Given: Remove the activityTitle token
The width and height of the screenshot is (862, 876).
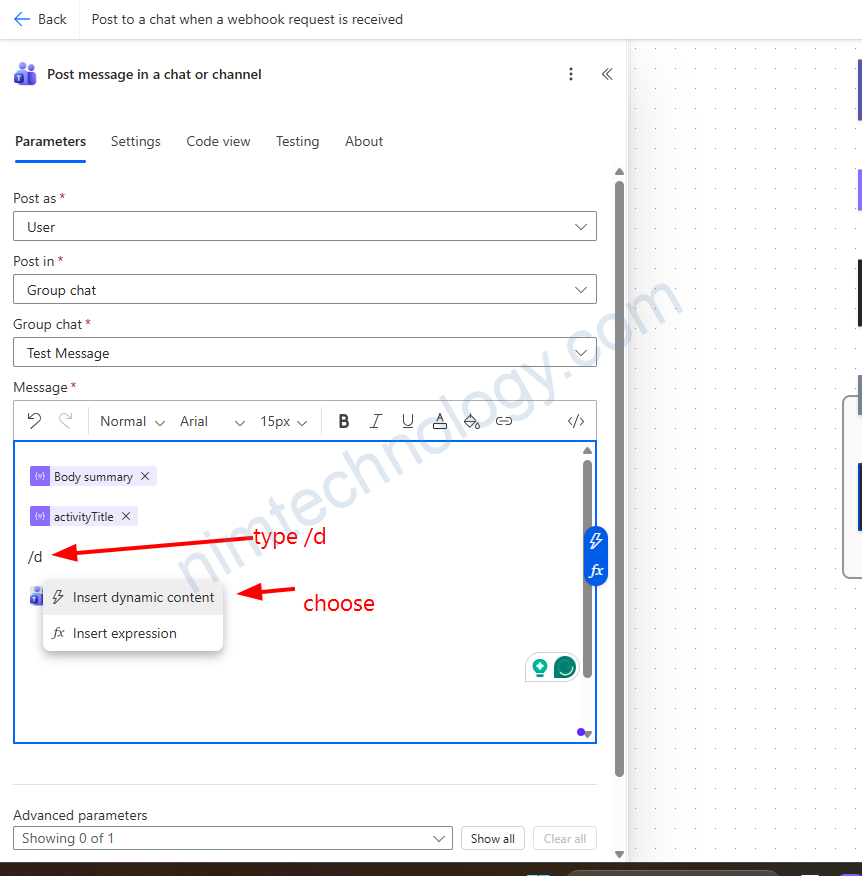Looking at the screenshot, I should pyautogui.click(x=126, y=517).
